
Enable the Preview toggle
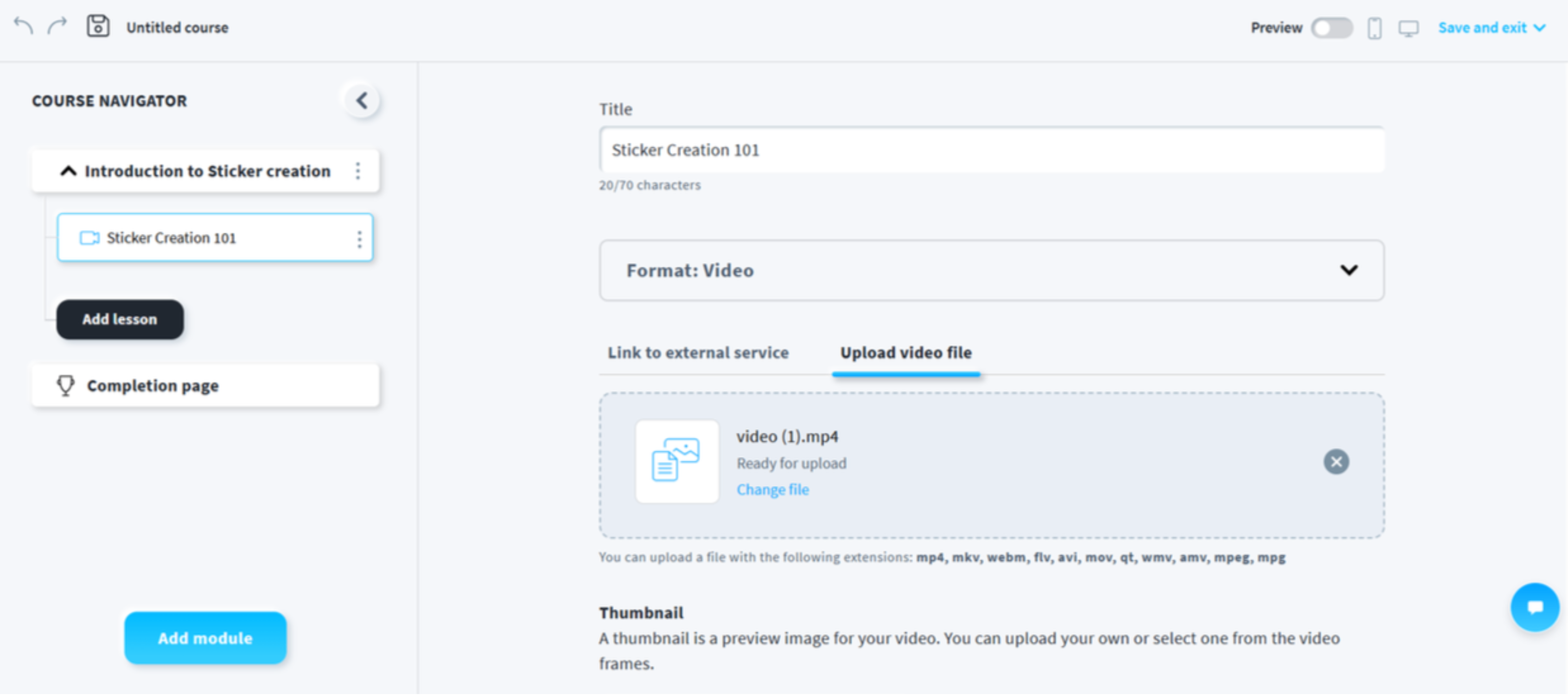click(x=1332, y=28)
